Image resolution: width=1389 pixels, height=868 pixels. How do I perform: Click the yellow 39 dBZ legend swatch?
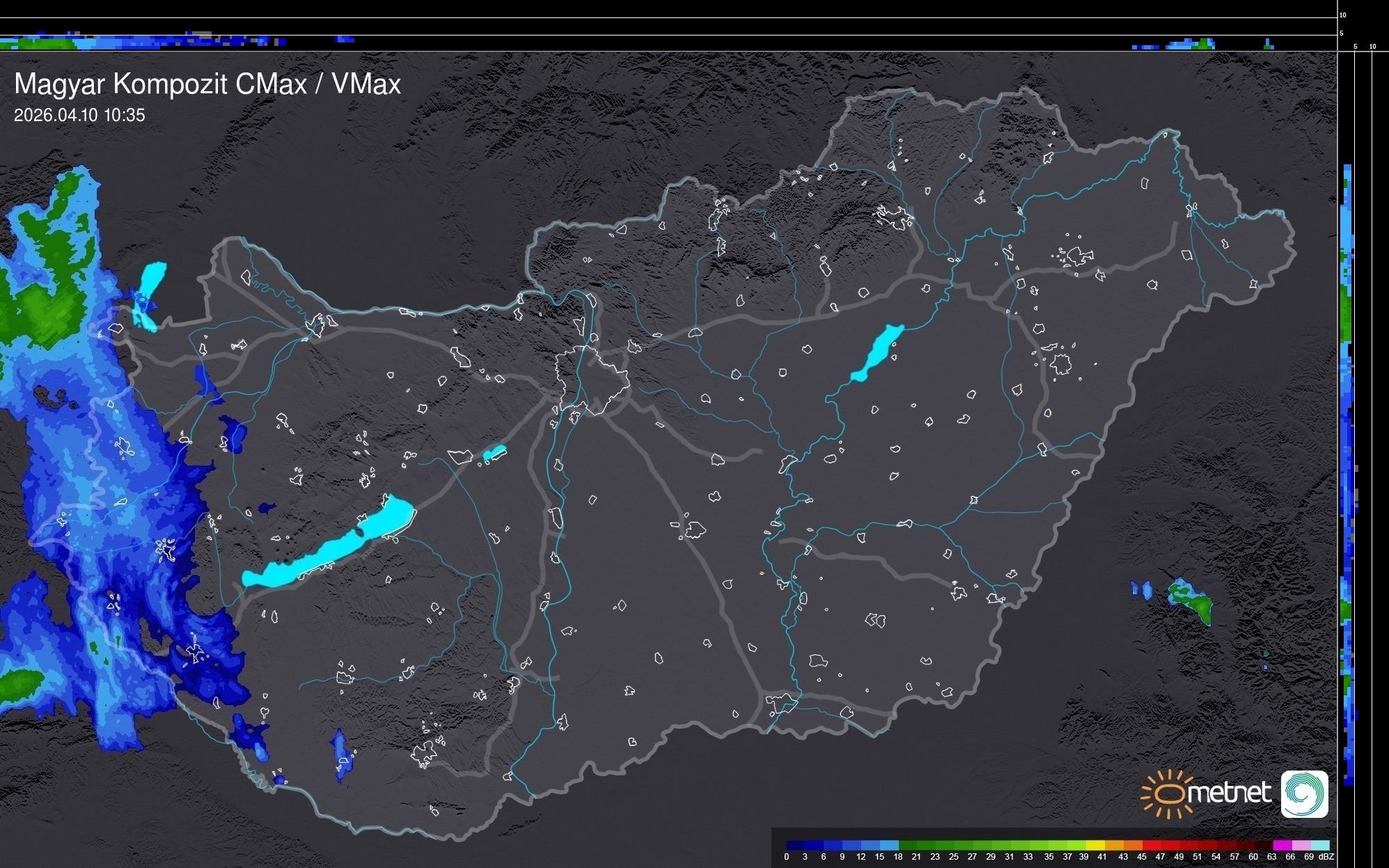pos(1094,845)
